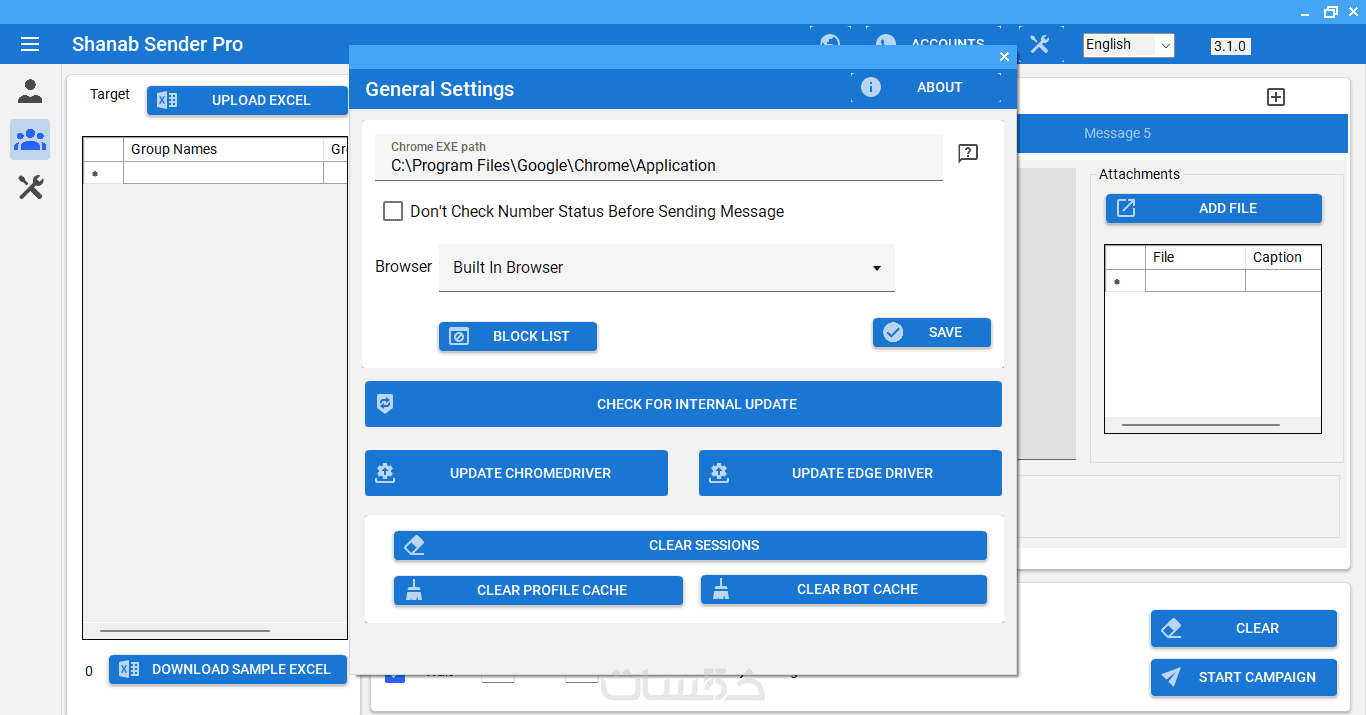Enable Don't Check Number Status checkbox
The image size is (1366, 715).
coord(393,211)
